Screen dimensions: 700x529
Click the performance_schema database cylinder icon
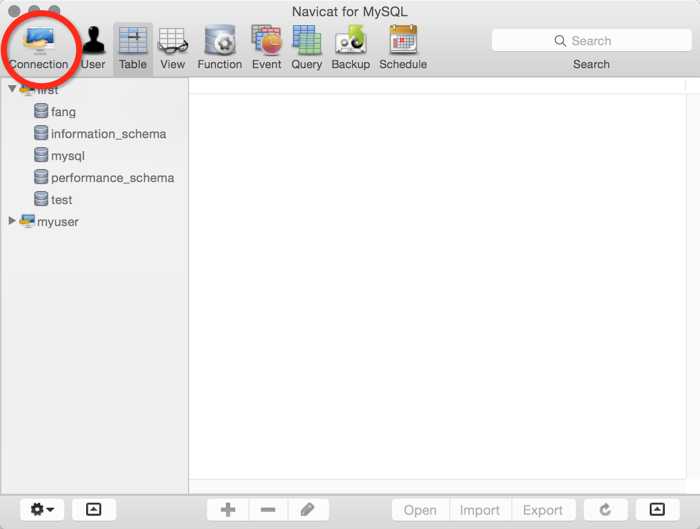[x=41, y=177]
